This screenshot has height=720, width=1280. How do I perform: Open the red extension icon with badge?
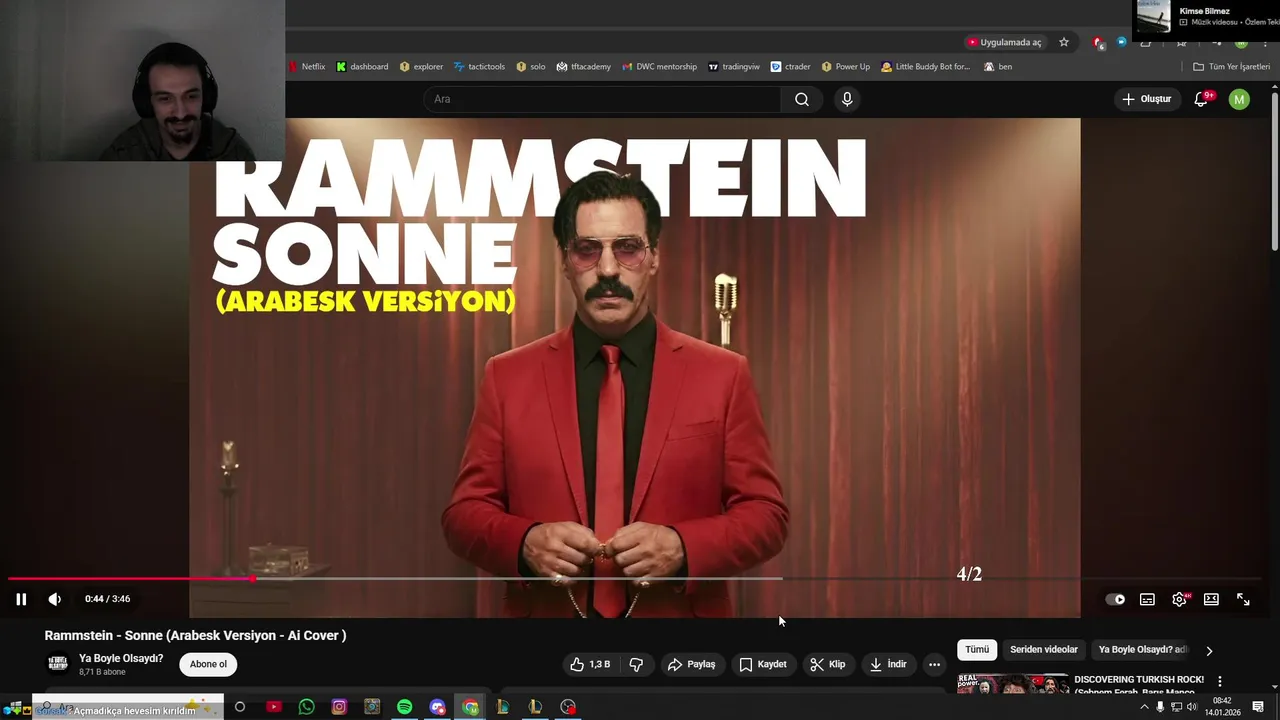tap(1098, 42)
